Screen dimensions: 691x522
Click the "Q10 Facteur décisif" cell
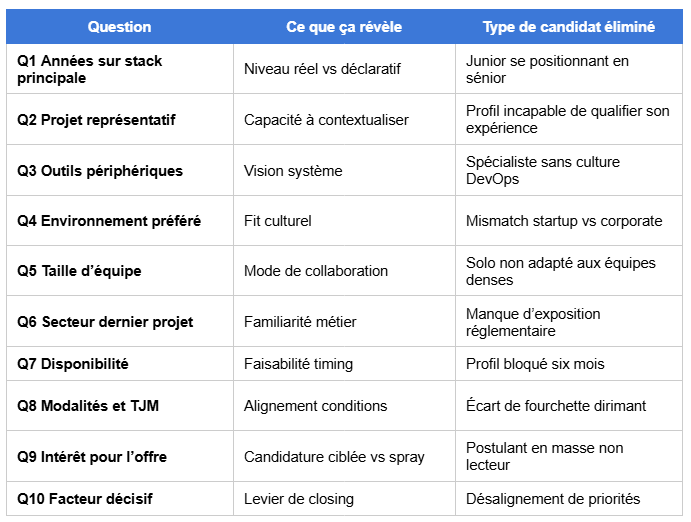pyautogui.click(x=119, y=499)
